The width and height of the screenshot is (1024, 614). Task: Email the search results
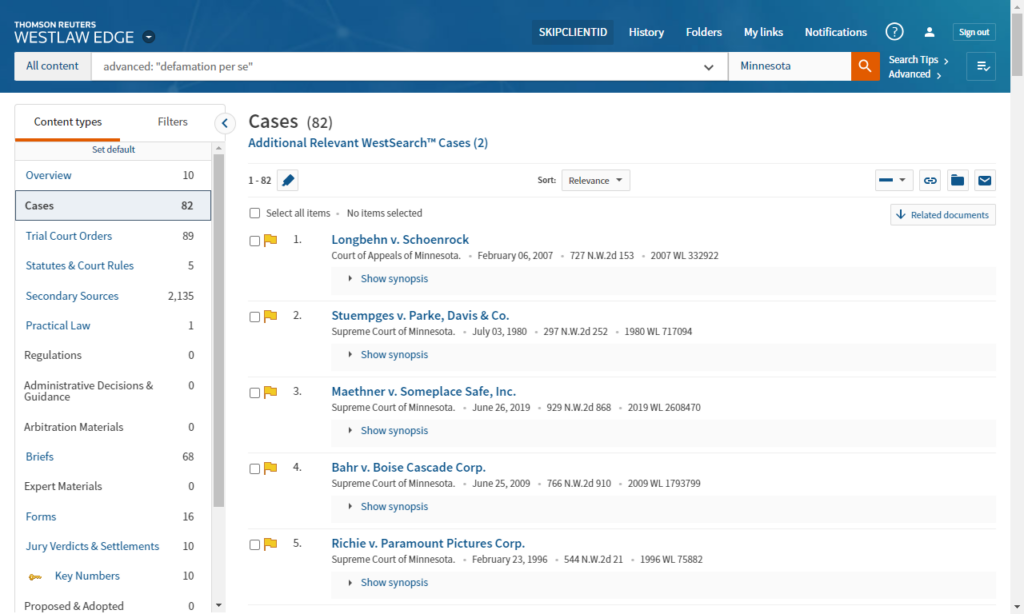point(985,180)
